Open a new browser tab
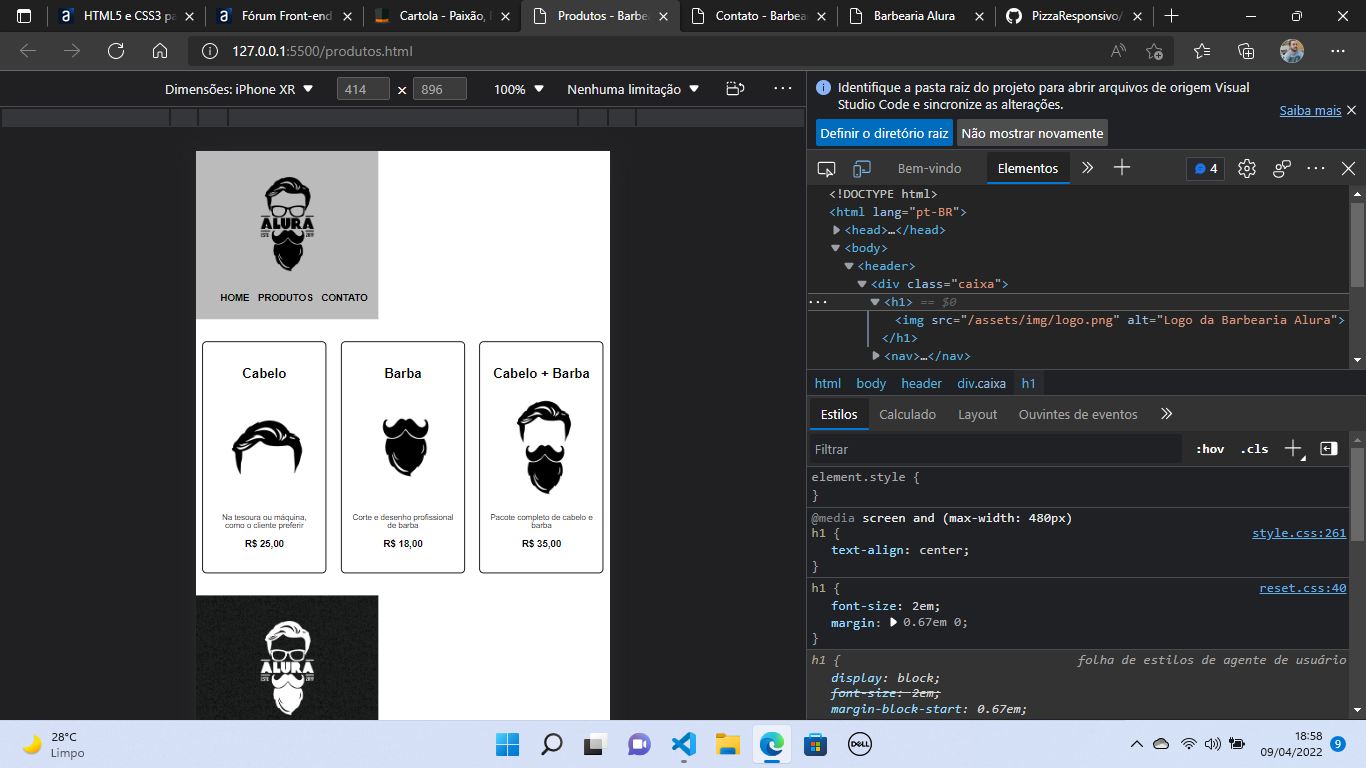Screen dimensions: 1366x768 click(1172, 16)
